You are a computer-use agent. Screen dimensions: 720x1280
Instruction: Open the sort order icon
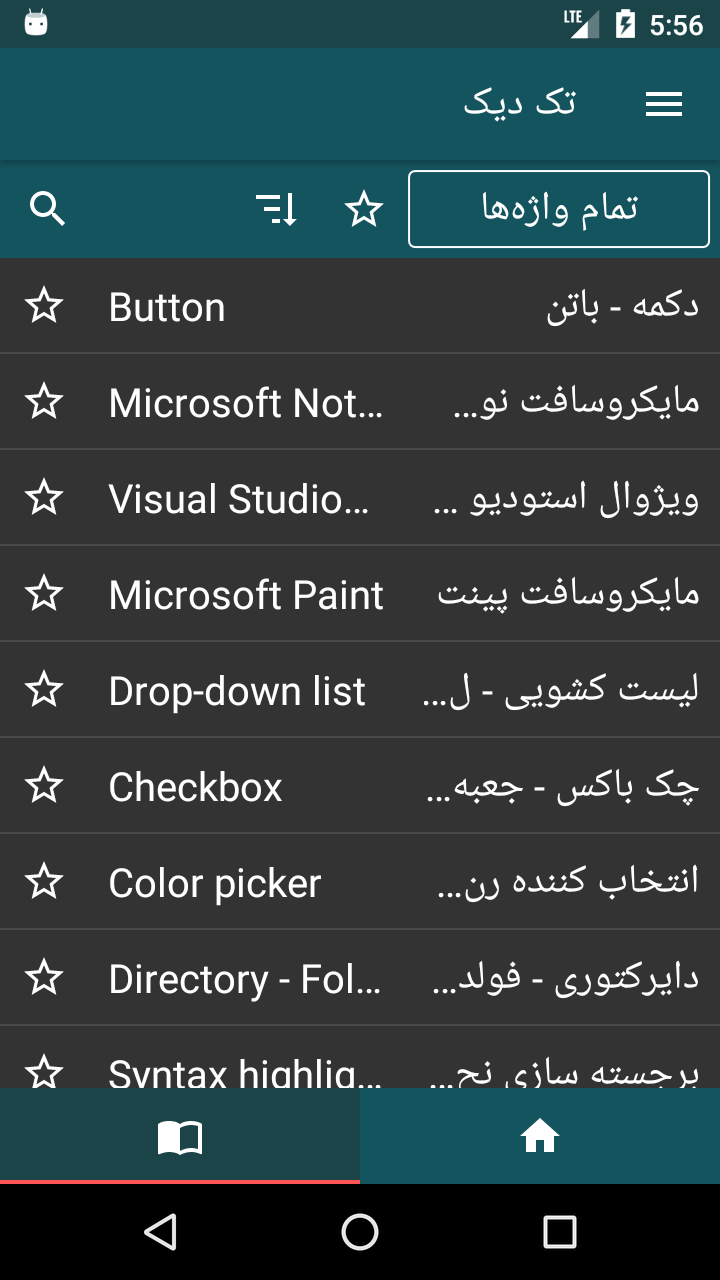pos(277,209)
